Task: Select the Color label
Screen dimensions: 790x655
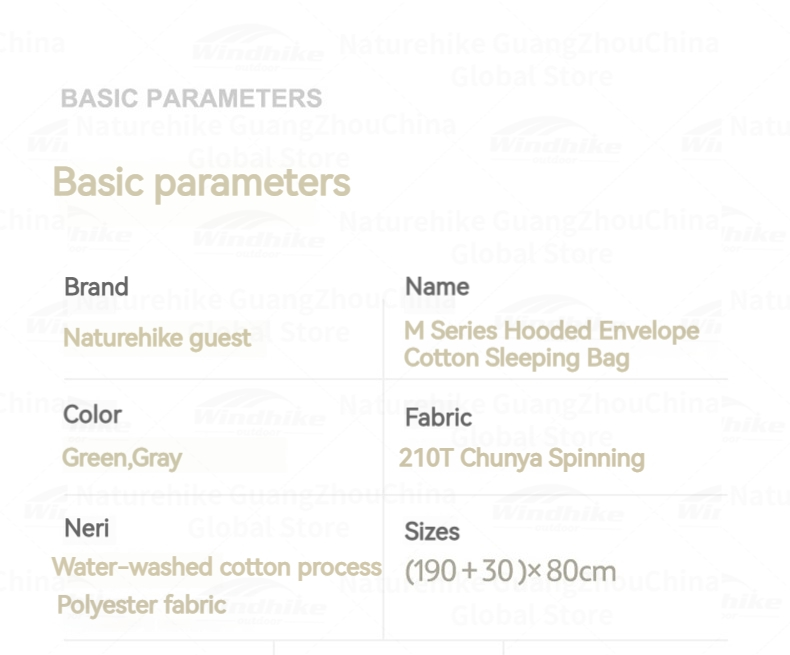Action: click(92, 415)
